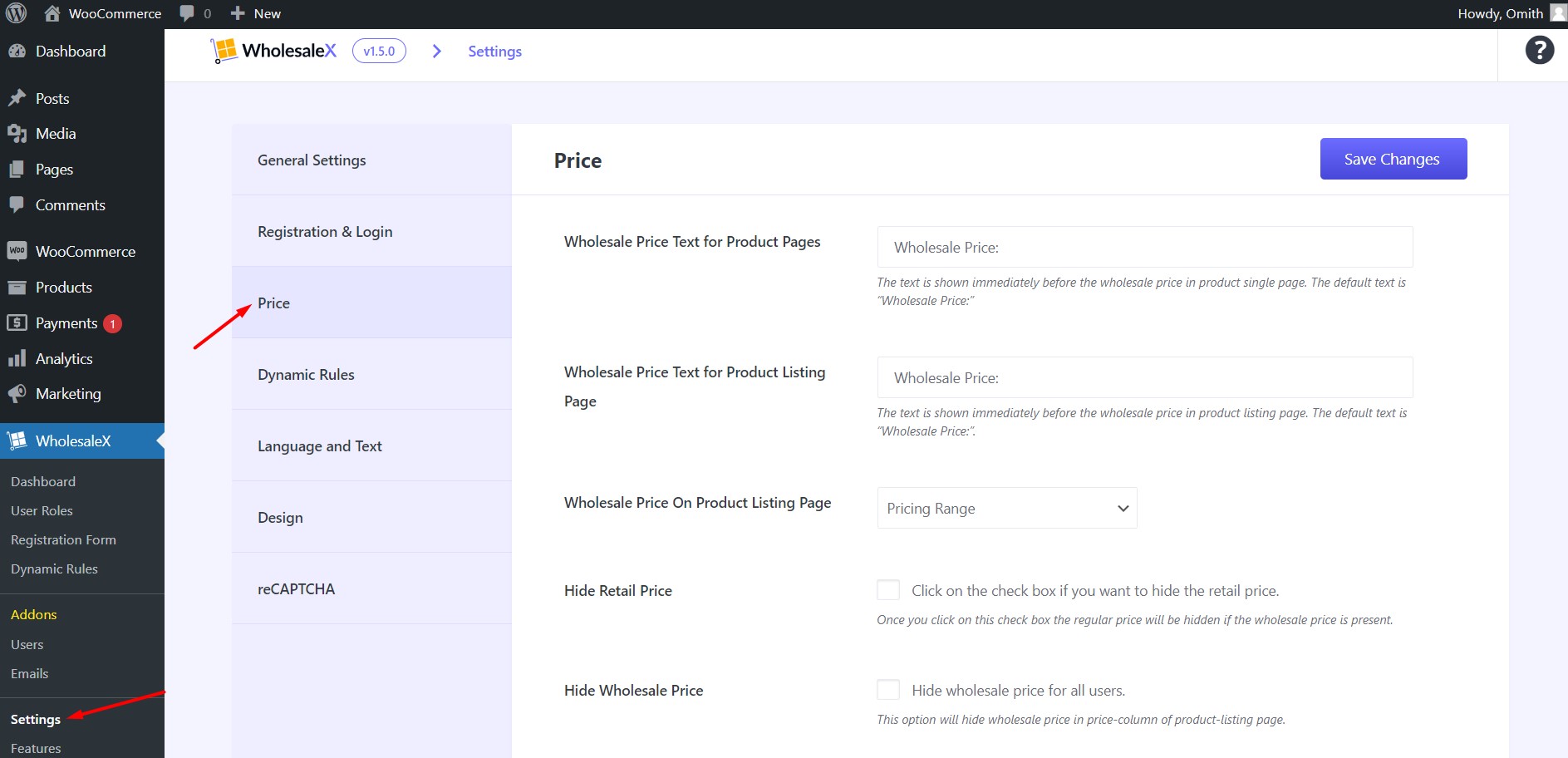Enable the Hide Retail Price checkbox

(888, 590)
